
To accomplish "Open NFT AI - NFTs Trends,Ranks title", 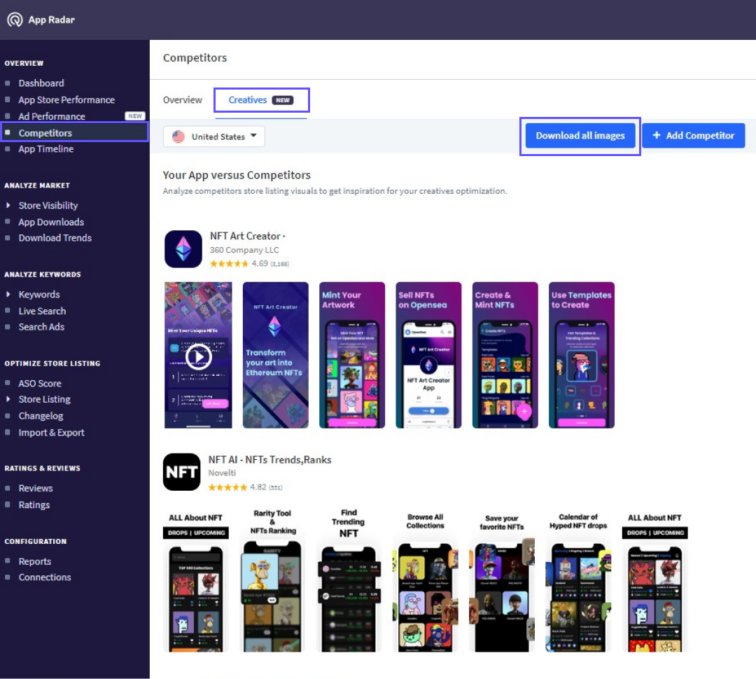I will click(x=270, y=460).
